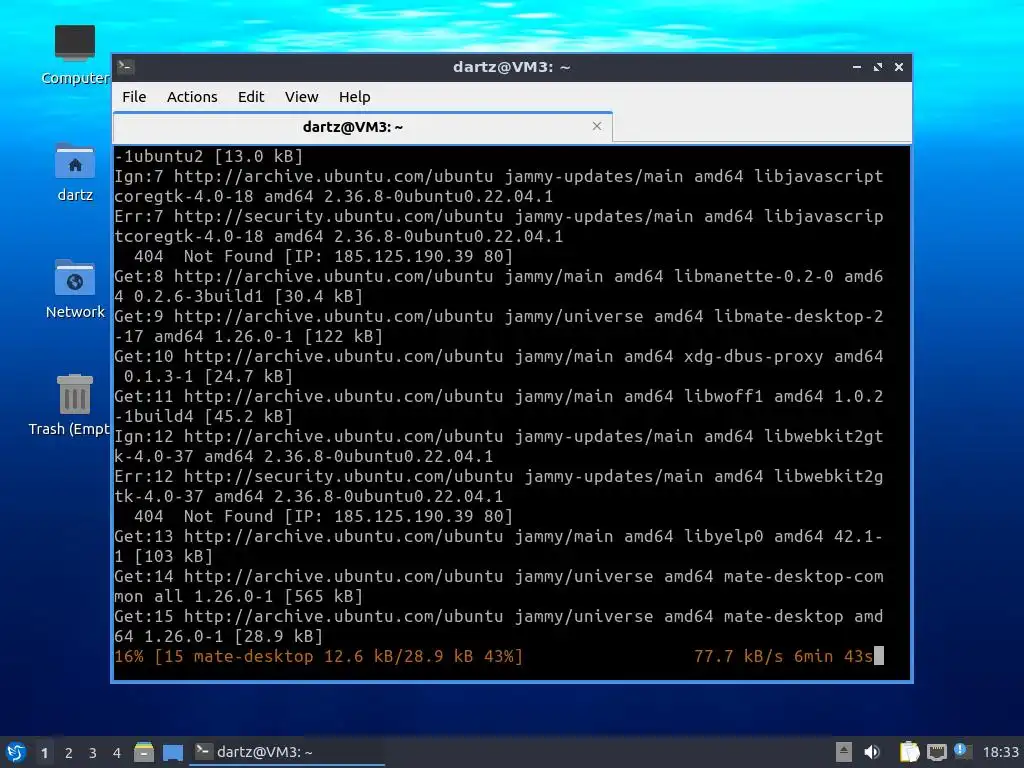
Task: Open the dartz home folder icon
Action: point(74,172)
